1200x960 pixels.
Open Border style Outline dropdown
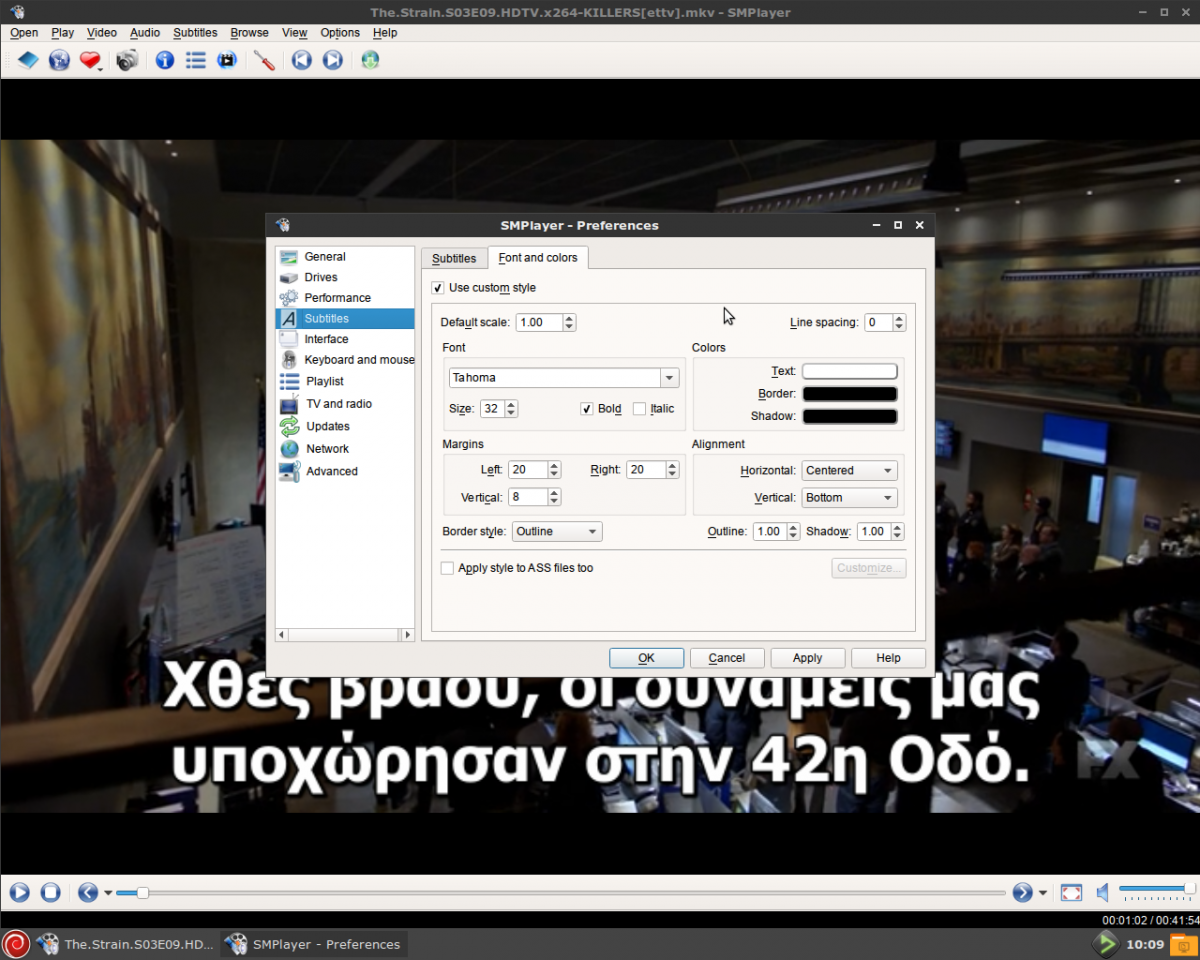(557, 532)
